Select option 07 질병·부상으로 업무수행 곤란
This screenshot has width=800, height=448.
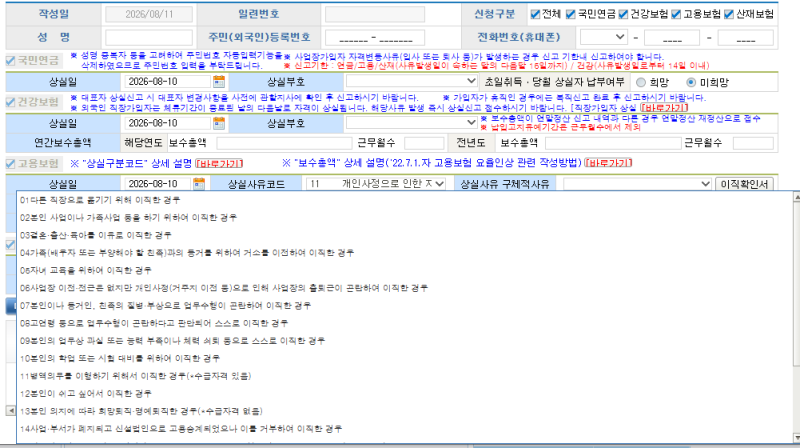coord(404,306)
